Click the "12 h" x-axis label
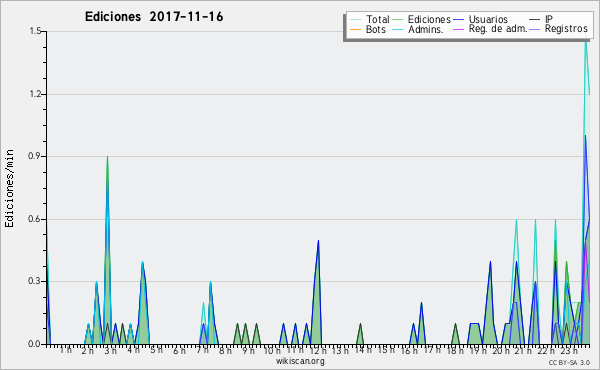 coord(318,351)
